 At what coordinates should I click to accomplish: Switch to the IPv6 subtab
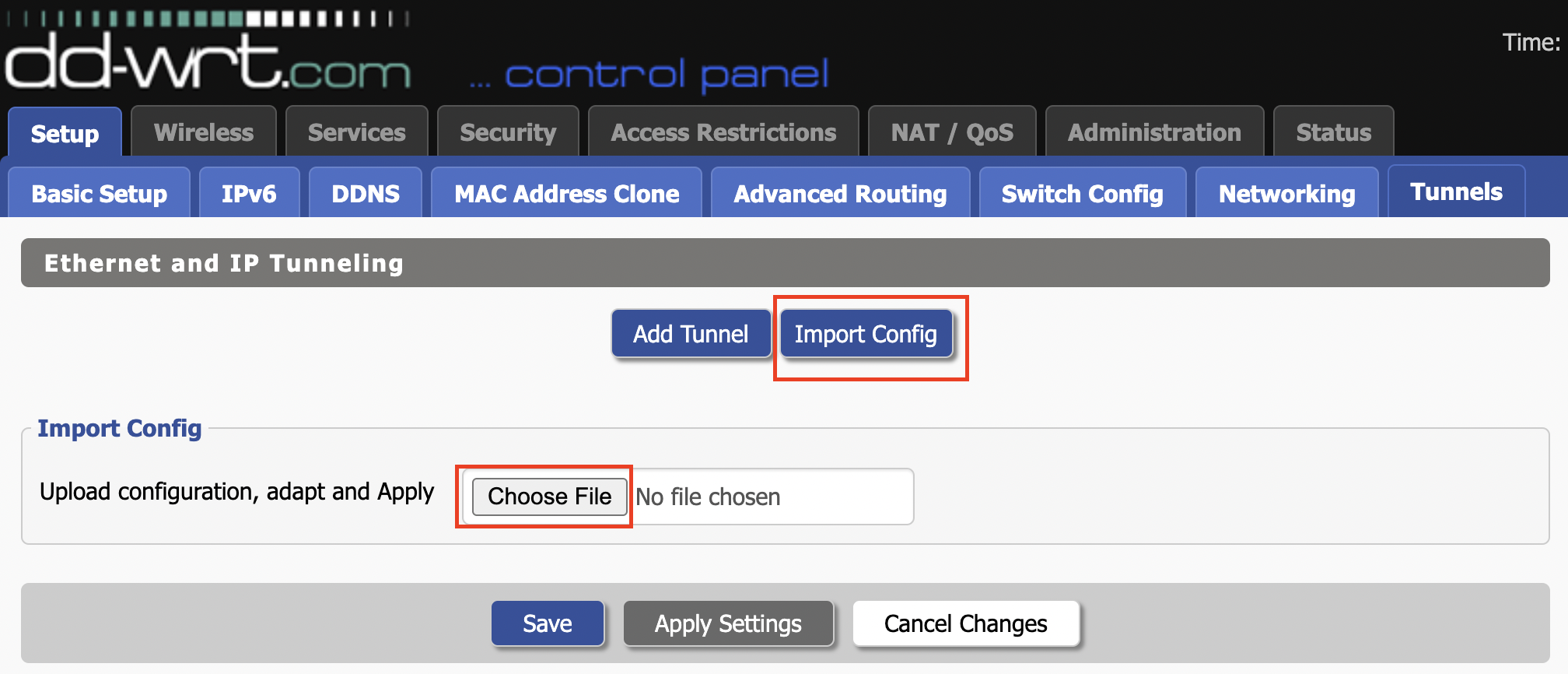(249, 194)
